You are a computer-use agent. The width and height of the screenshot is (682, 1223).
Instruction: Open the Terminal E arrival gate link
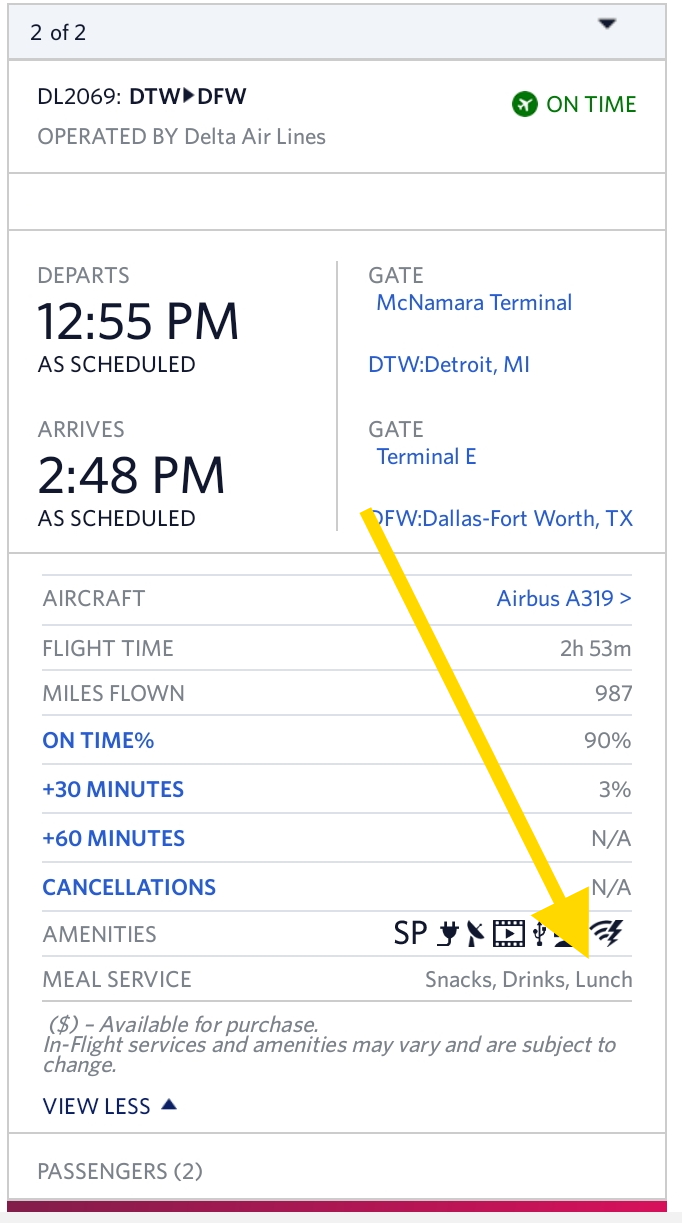(426, 457)
